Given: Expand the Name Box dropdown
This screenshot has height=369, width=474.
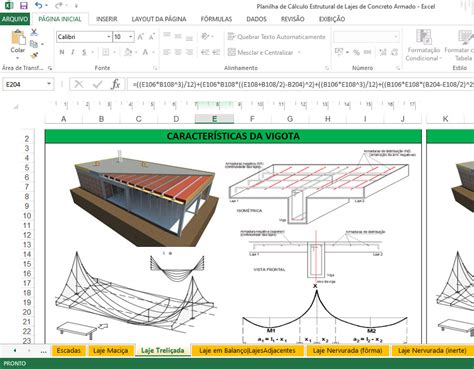Looking at the screenshot, I should (49, 84).
